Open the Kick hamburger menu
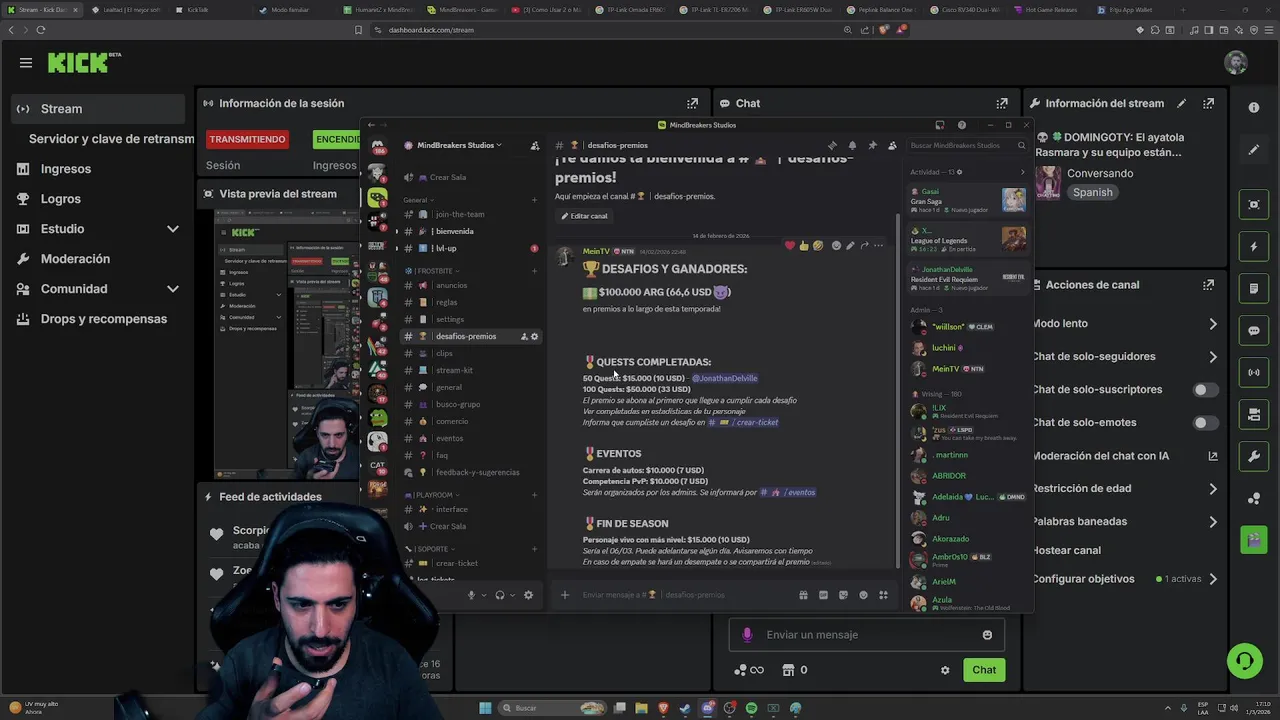The width and height of the screenshot is (1280, 720). pos(26,63)
